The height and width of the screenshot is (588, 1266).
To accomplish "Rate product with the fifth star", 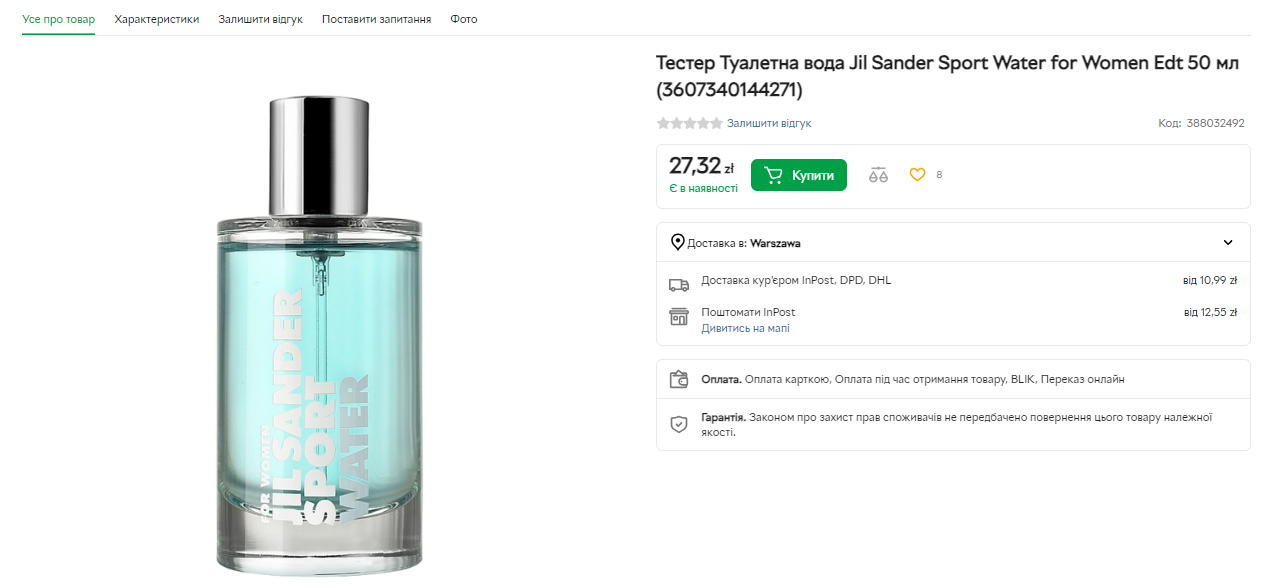I will click(716, 123).
